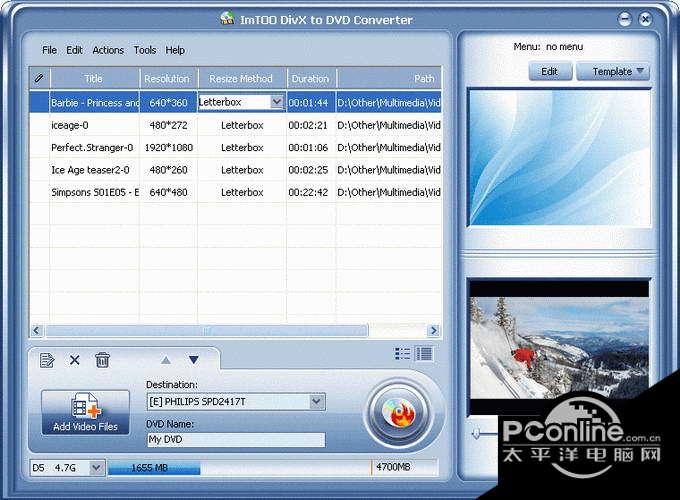Click the menu template preview thumbnail
Viewport: 680px width, 500px height.
pos(560,158)
